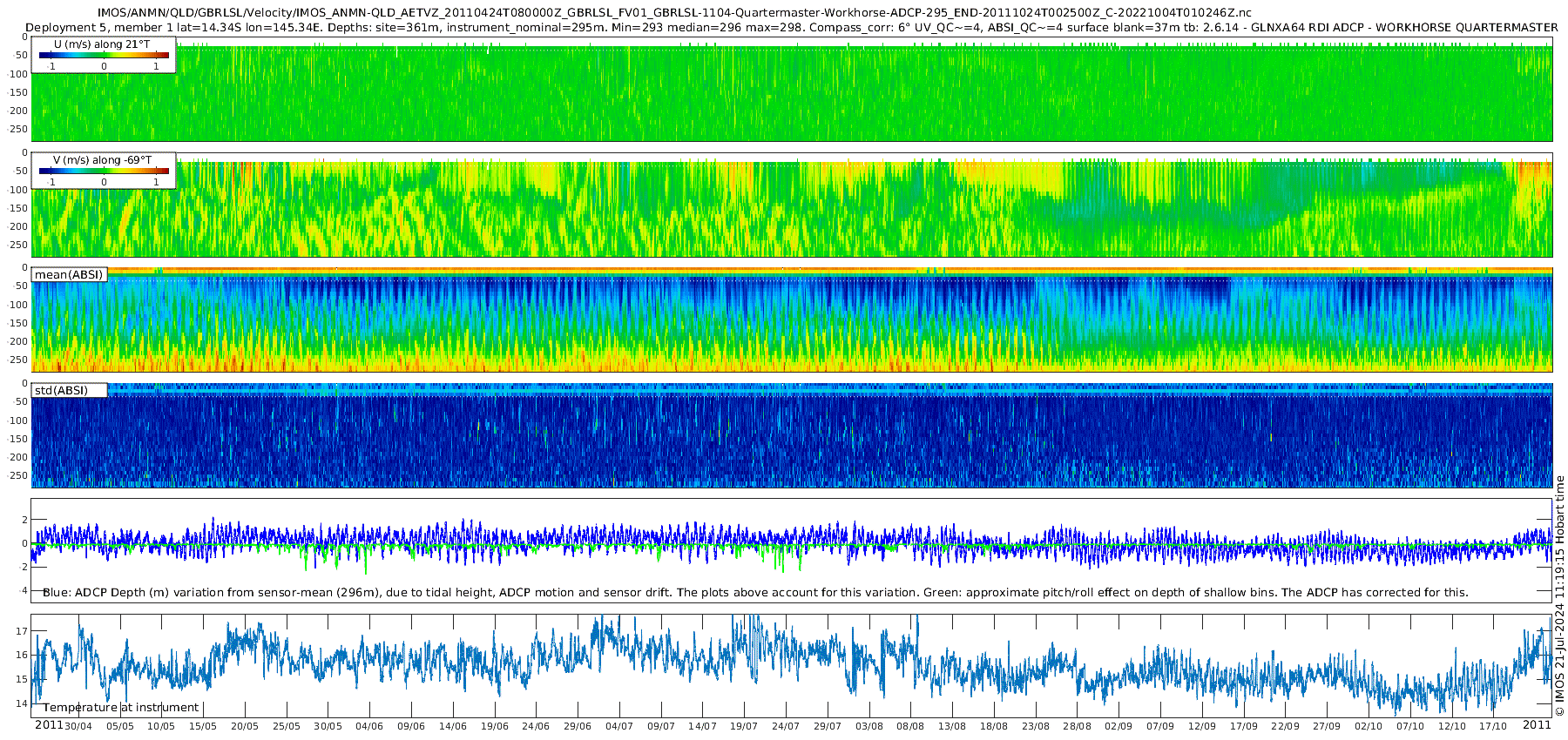This screenshot has width=1568, height=740.
Task: Click the -250 depth tick of U panel
Action: [x=17, y=130]
